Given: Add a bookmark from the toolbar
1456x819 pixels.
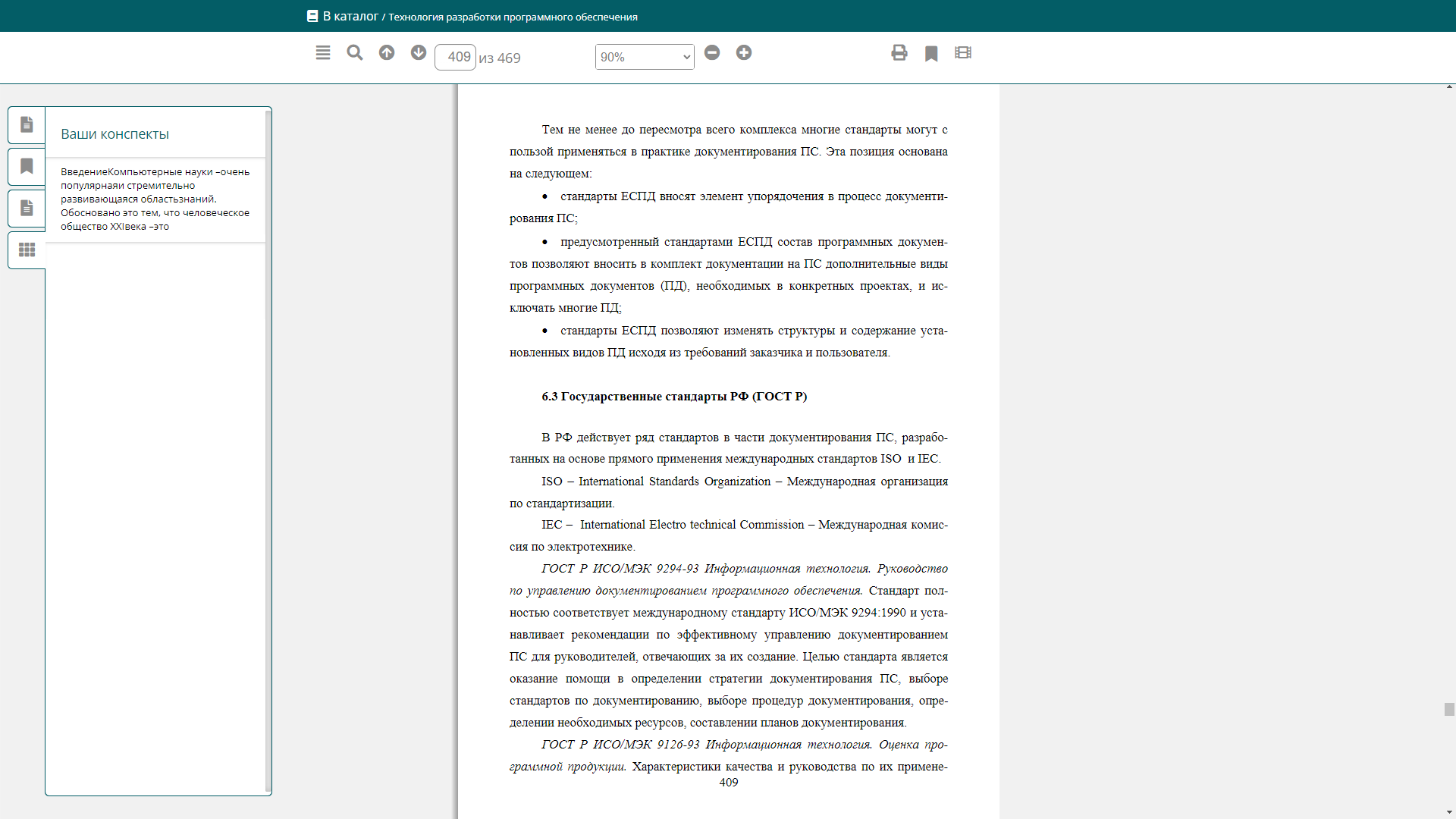Looking at the screenshot, I should [931, 53].
